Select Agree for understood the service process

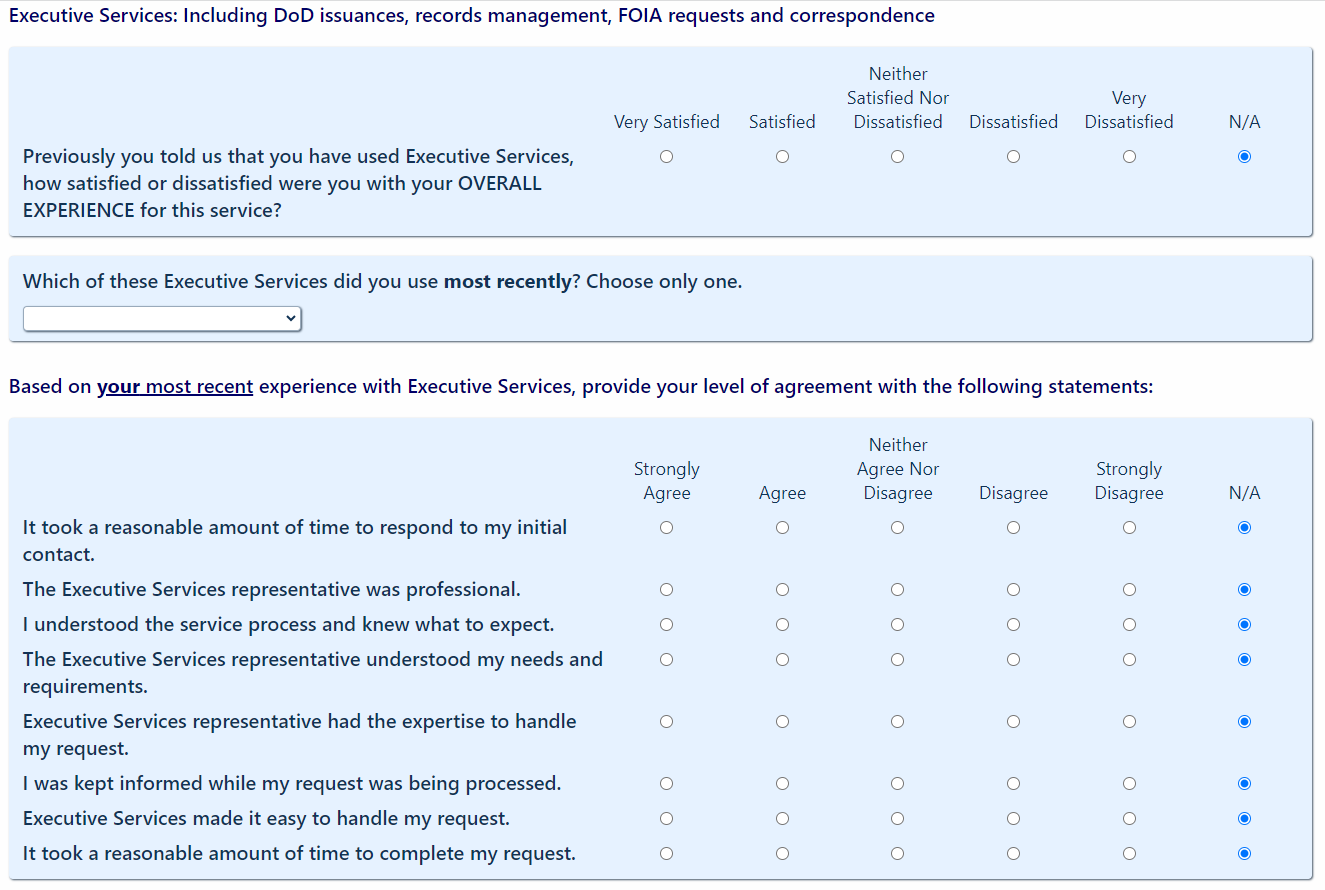click(782, 625)
